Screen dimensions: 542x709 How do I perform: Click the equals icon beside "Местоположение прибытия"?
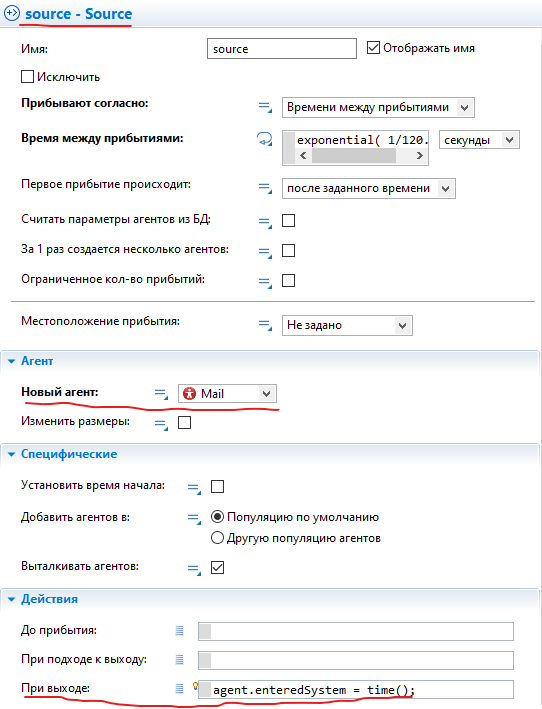click(x=265, y=325)
